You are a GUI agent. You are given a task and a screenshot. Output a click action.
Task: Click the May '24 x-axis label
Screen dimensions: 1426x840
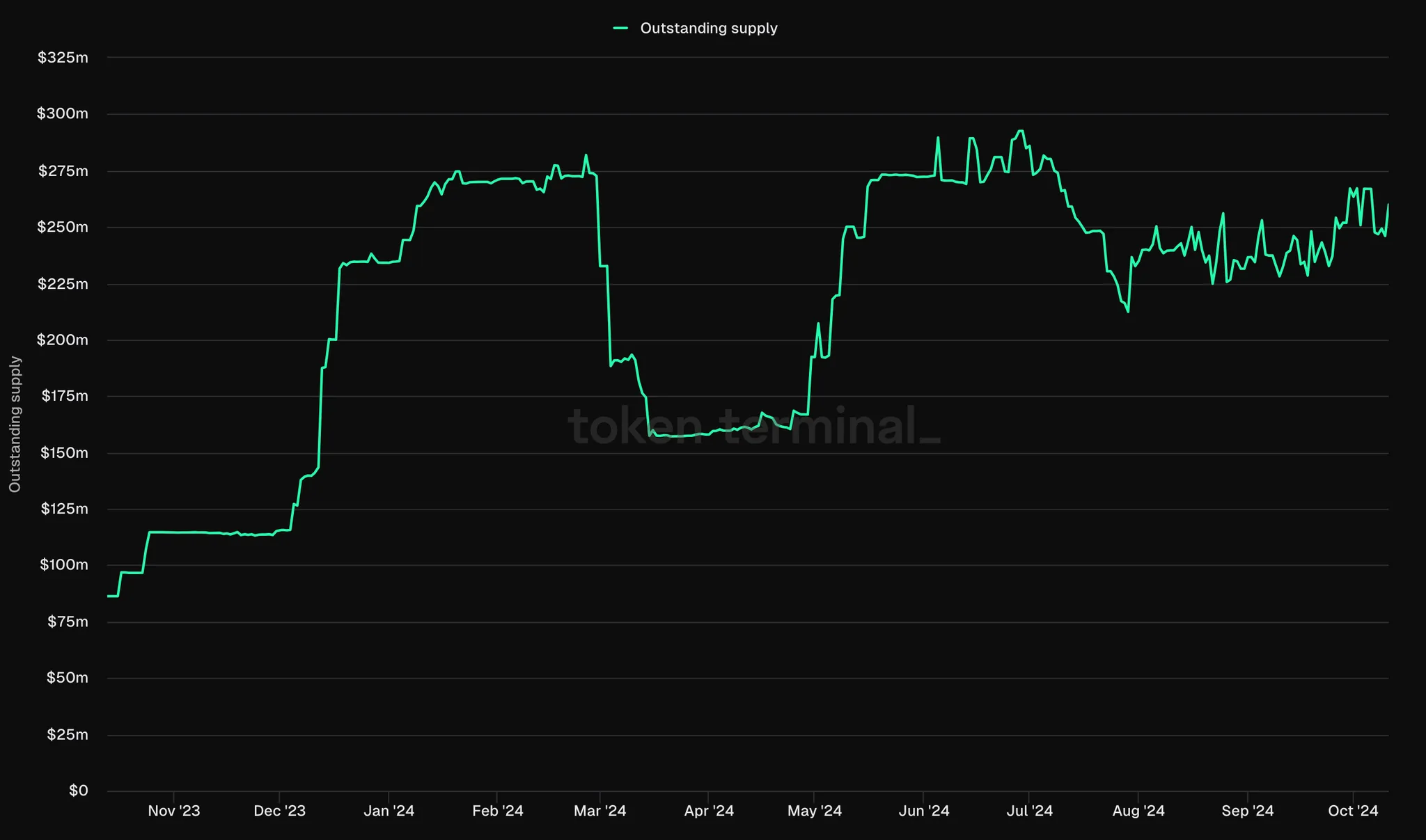tap(815, 811)
